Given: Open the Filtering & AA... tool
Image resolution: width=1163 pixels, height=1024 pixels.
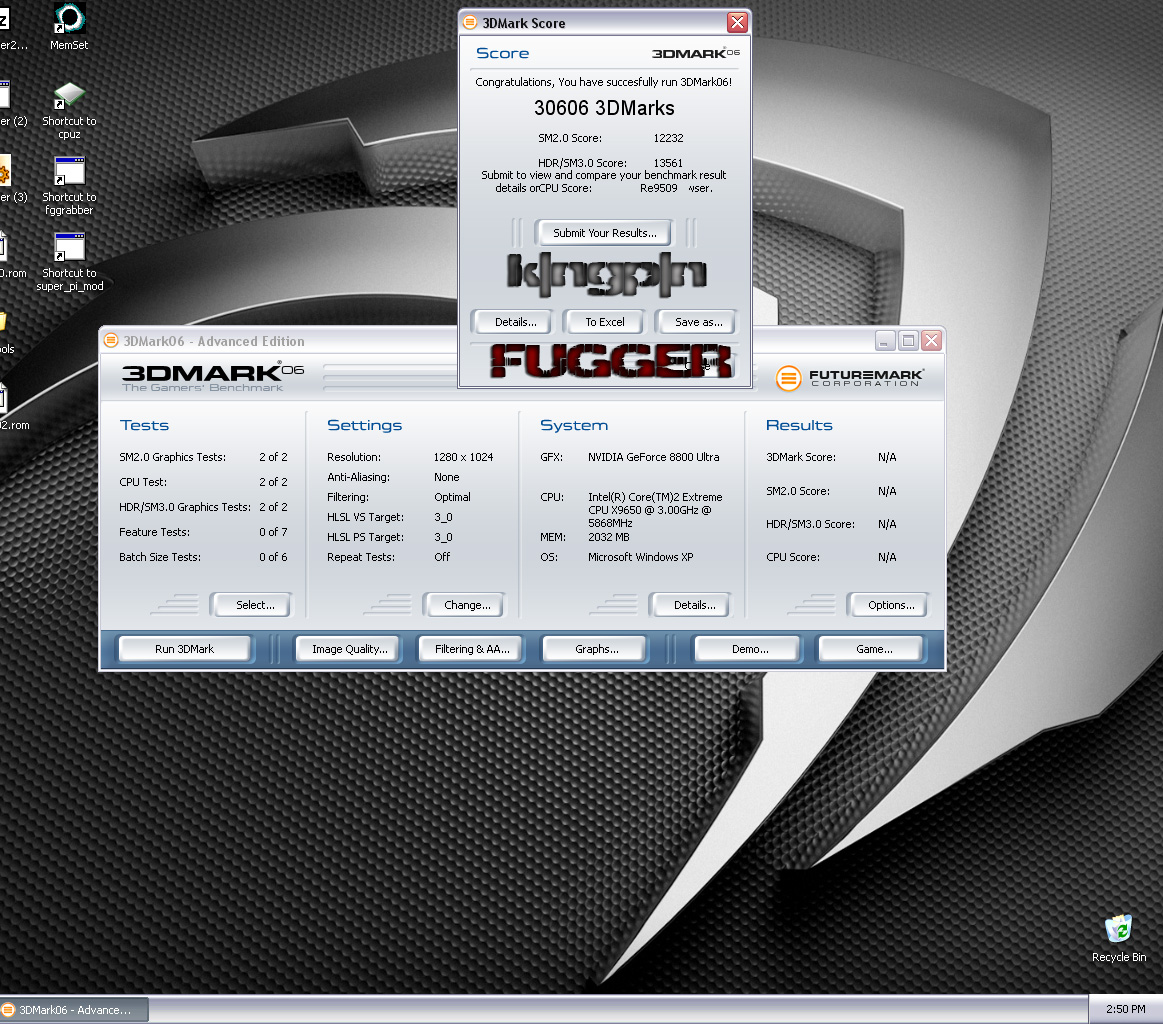Looking at the screenshot, I should click(x=472, y=649).
